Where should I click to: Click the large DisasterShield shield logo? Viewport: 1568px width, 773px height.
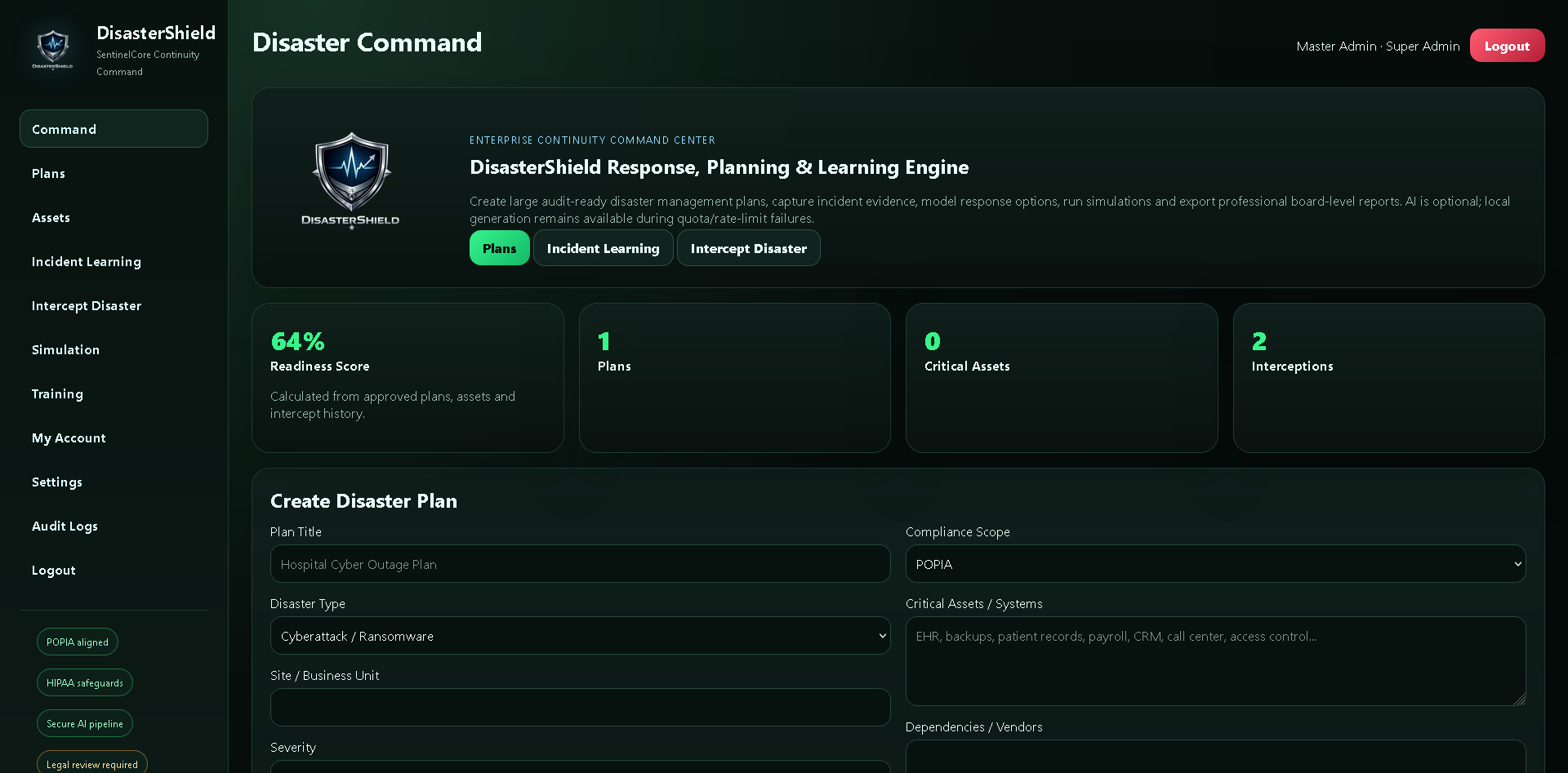pos(351,180)
